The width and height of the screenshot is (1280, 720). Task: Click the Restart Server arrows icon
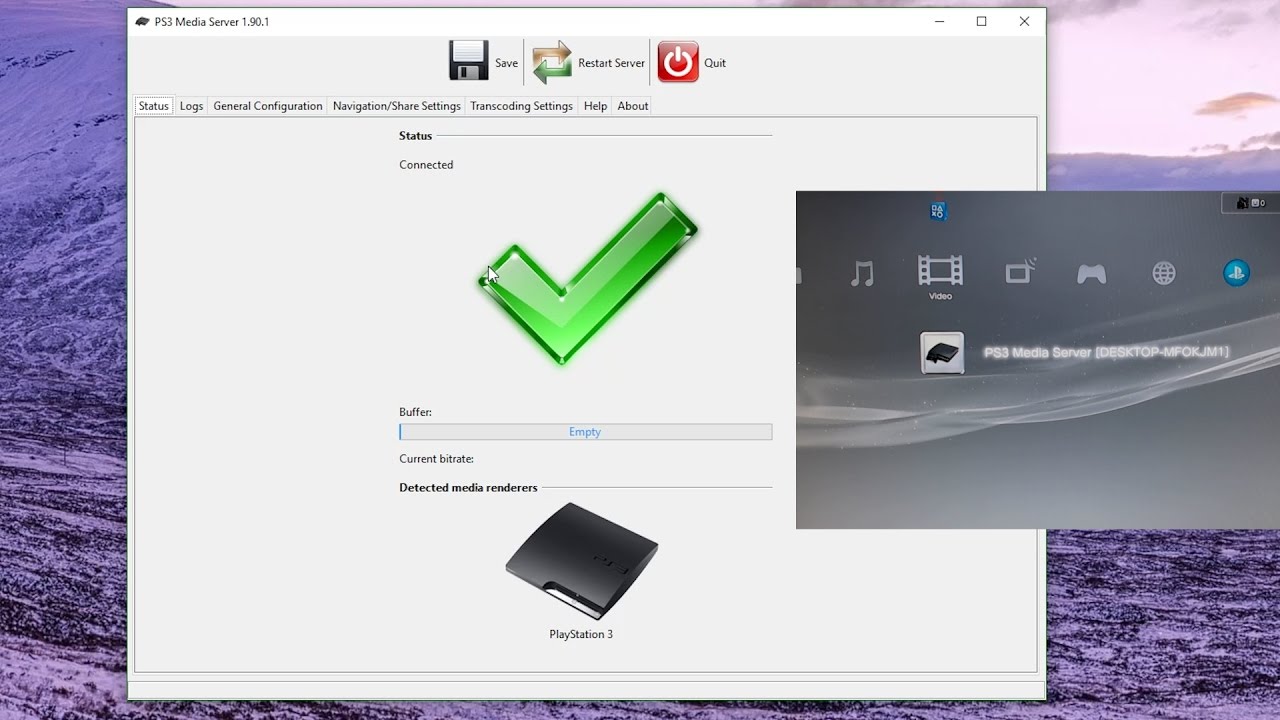click(552, 62)
